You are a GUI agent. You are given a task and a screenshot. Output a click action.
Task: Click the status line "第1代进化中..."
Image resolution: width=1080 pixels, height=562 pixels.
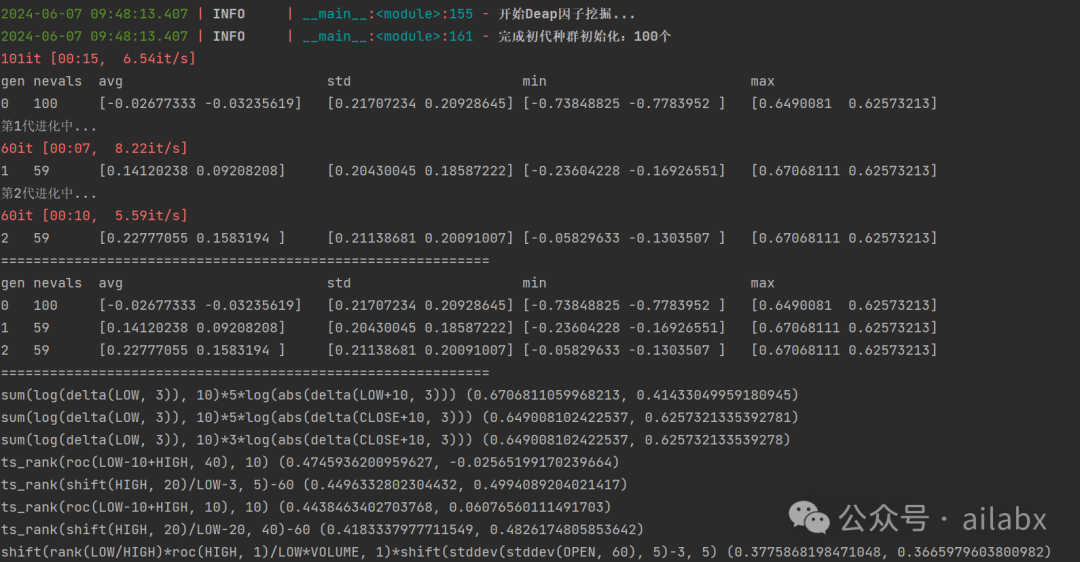(x=49, y=126)
